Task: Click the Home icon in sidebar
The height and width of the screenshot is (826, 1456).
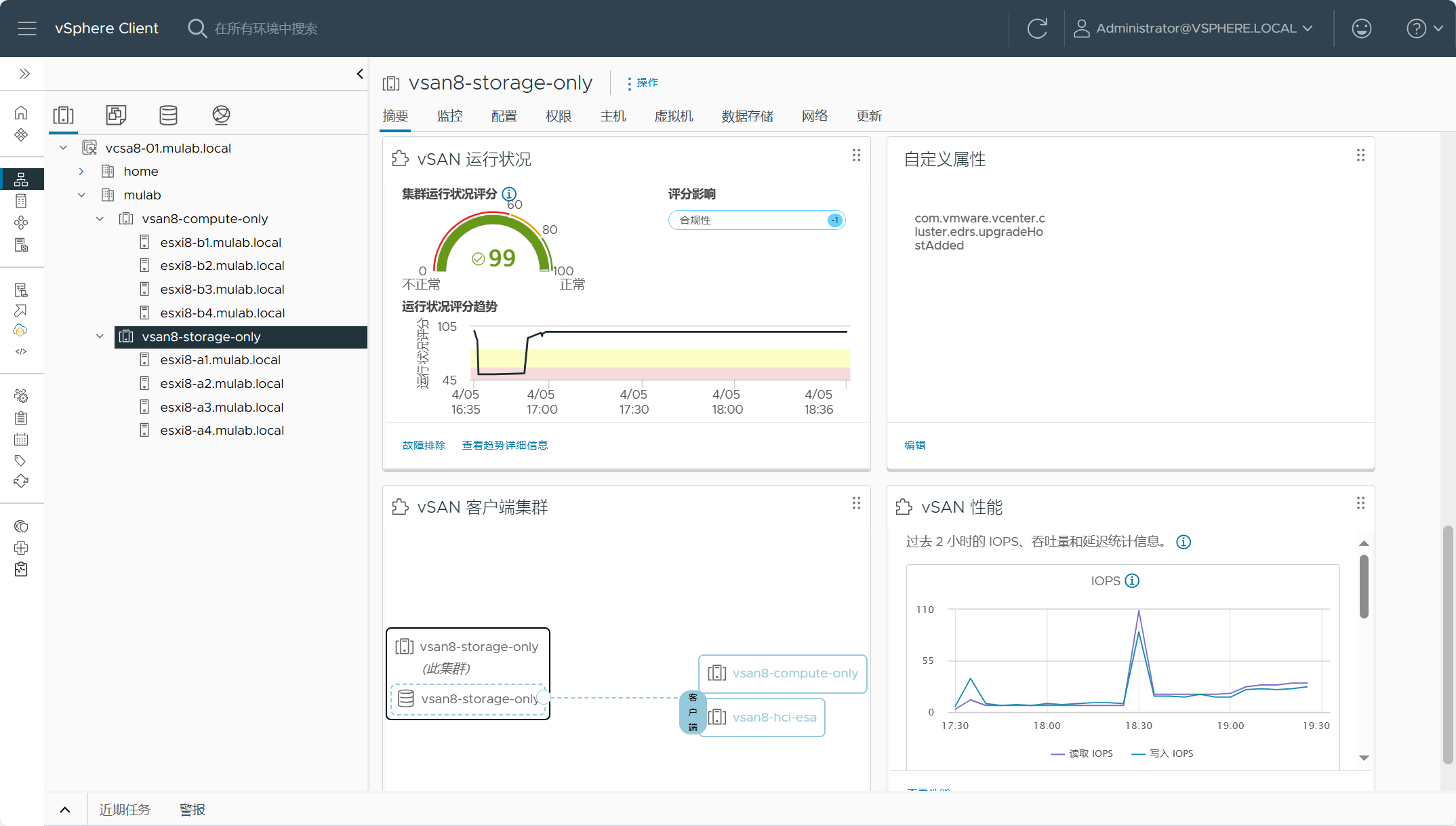Action: pyautogui.click(x=21, y=113)
